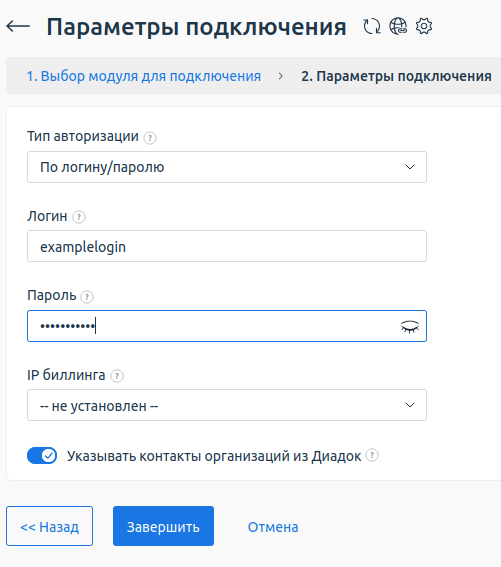
Task: Select step 2. Параметры подключения
Action: click(x=396, y=76)
